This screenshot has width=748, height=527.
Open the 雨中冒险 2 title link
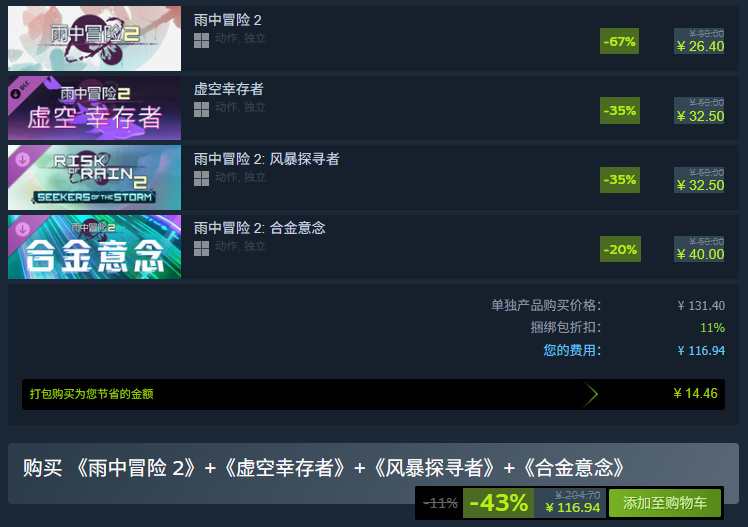[x=228, y=20]
